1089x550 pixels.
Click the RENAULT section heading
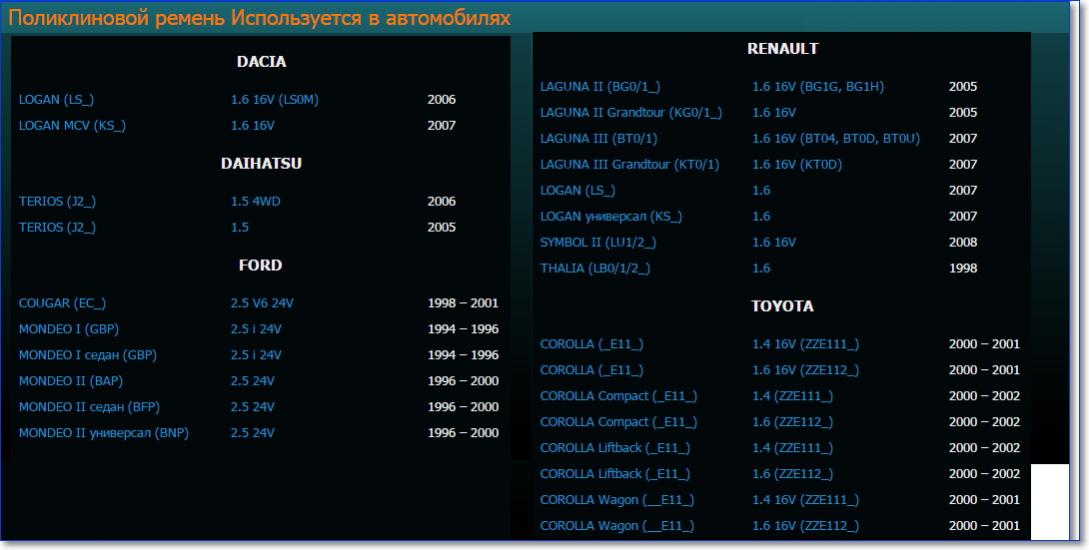point(783,49)
